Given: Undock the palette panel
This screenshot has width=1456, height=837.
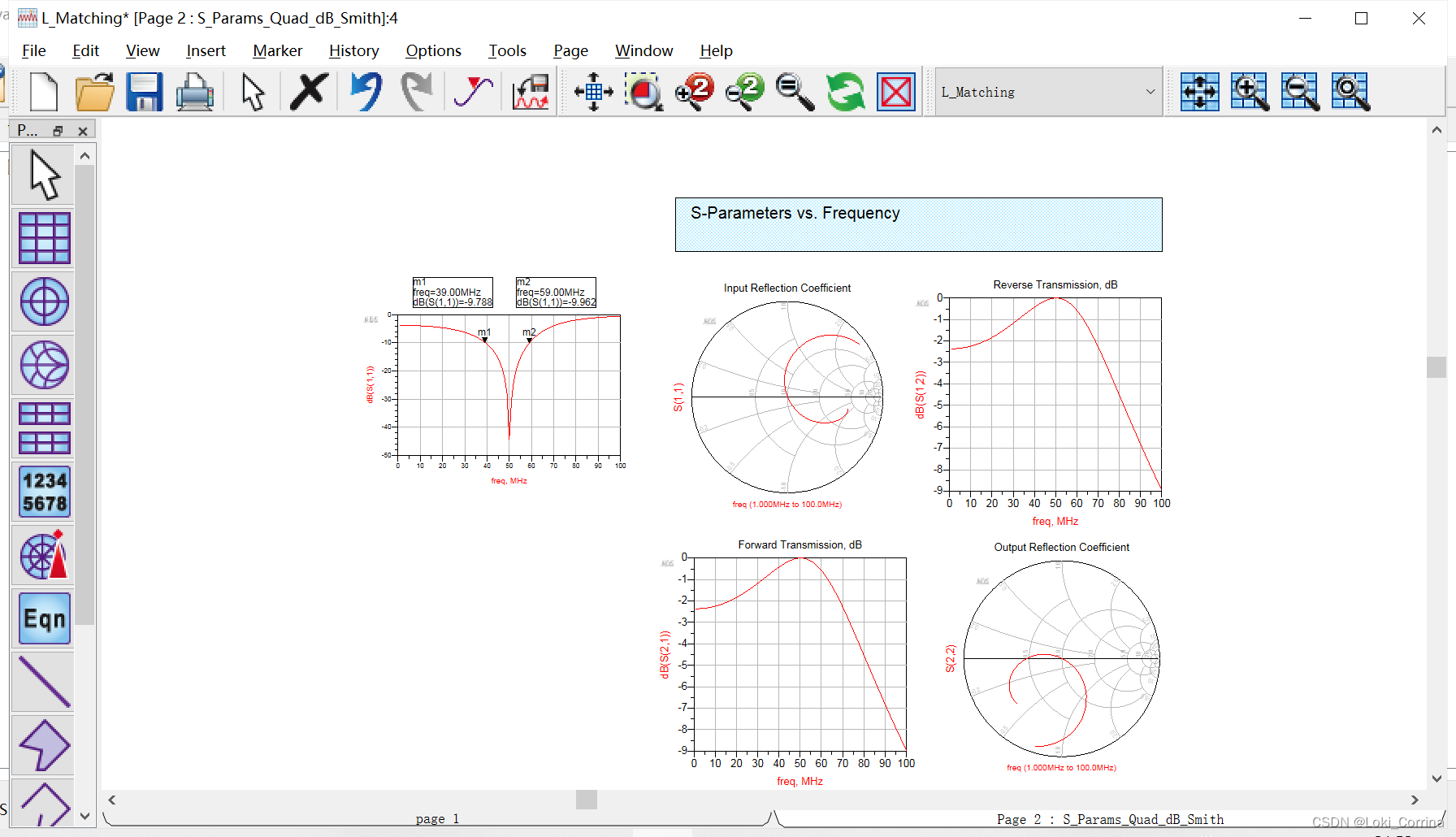Looking at the screenshot, I should [x=58, y=131].
